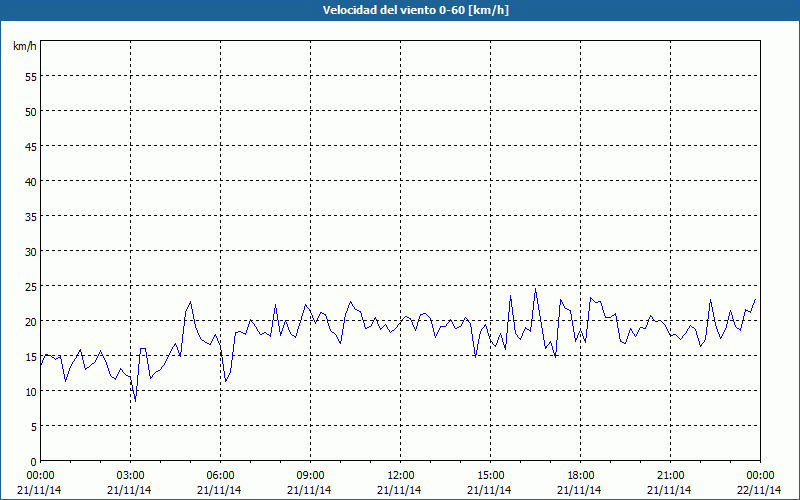The height and width of the screenshot is (500, 800).
Task: Click the highest wind peak after 15:00
Action: (x=535, y=289)
